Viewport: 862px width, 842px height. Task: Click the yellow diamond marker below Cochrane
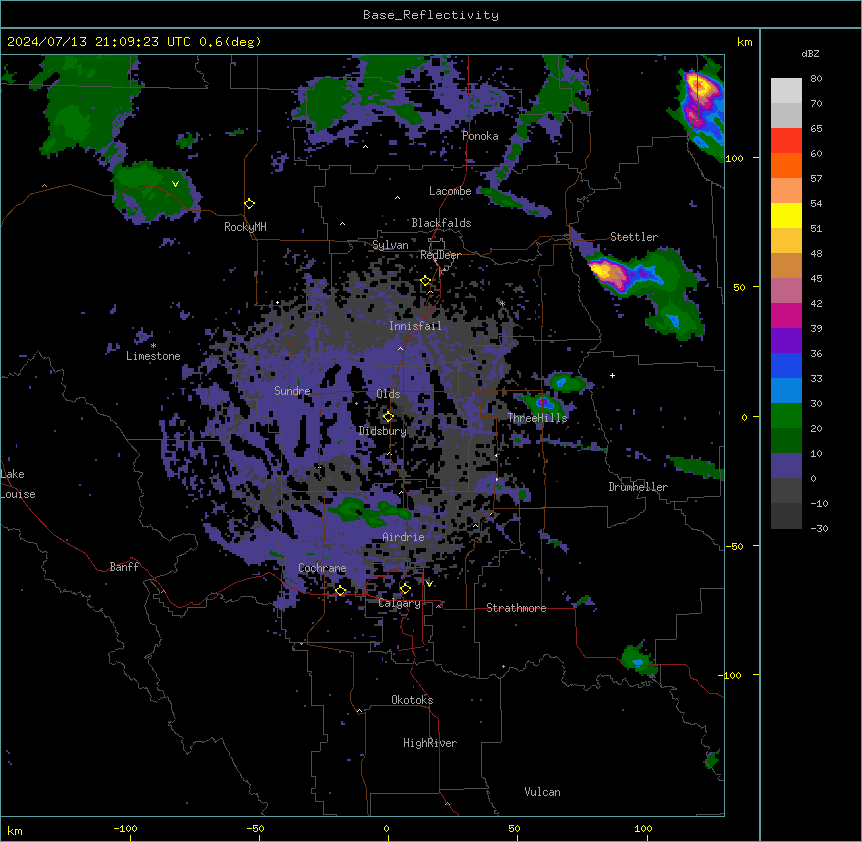(340, 591)
